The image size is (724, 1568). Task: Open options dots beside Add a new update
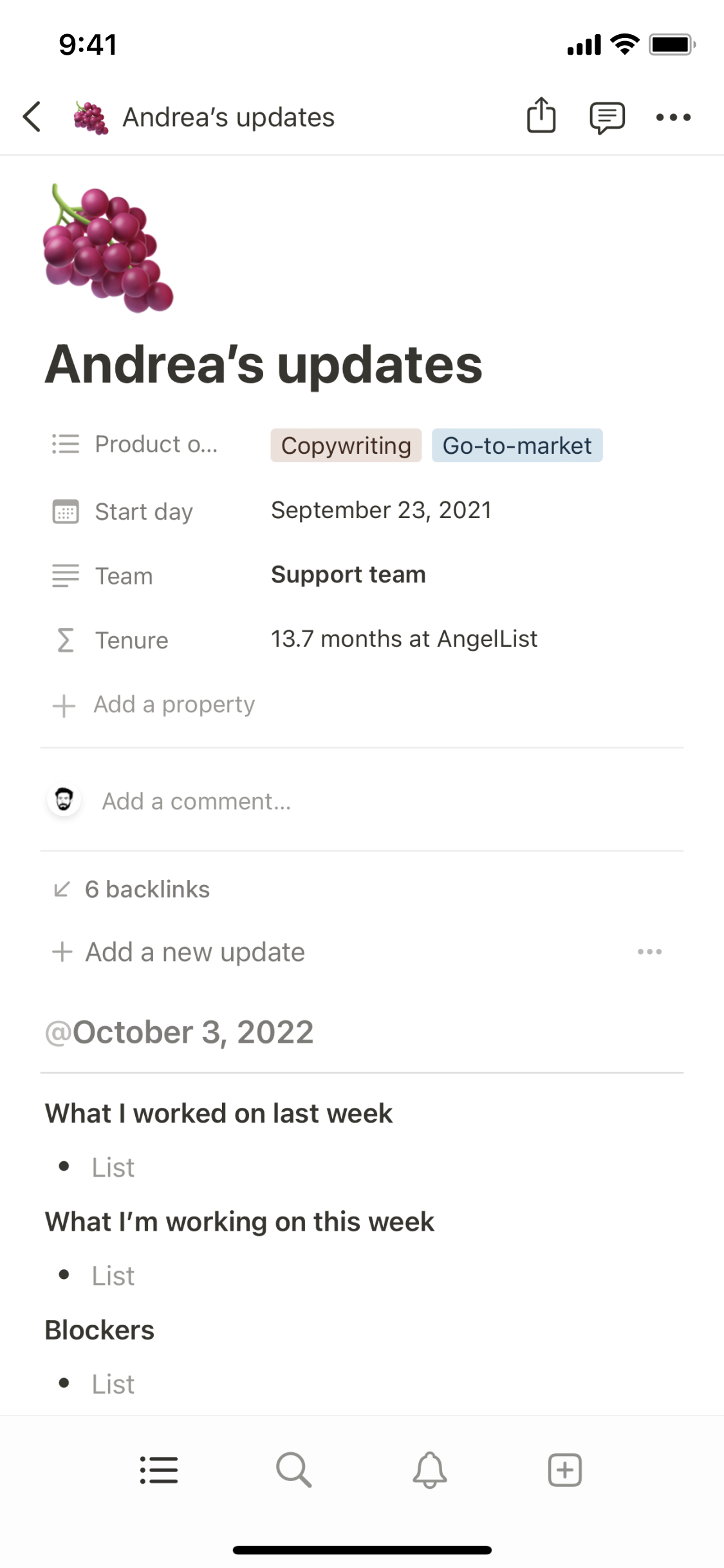click(x=649, y=951)
